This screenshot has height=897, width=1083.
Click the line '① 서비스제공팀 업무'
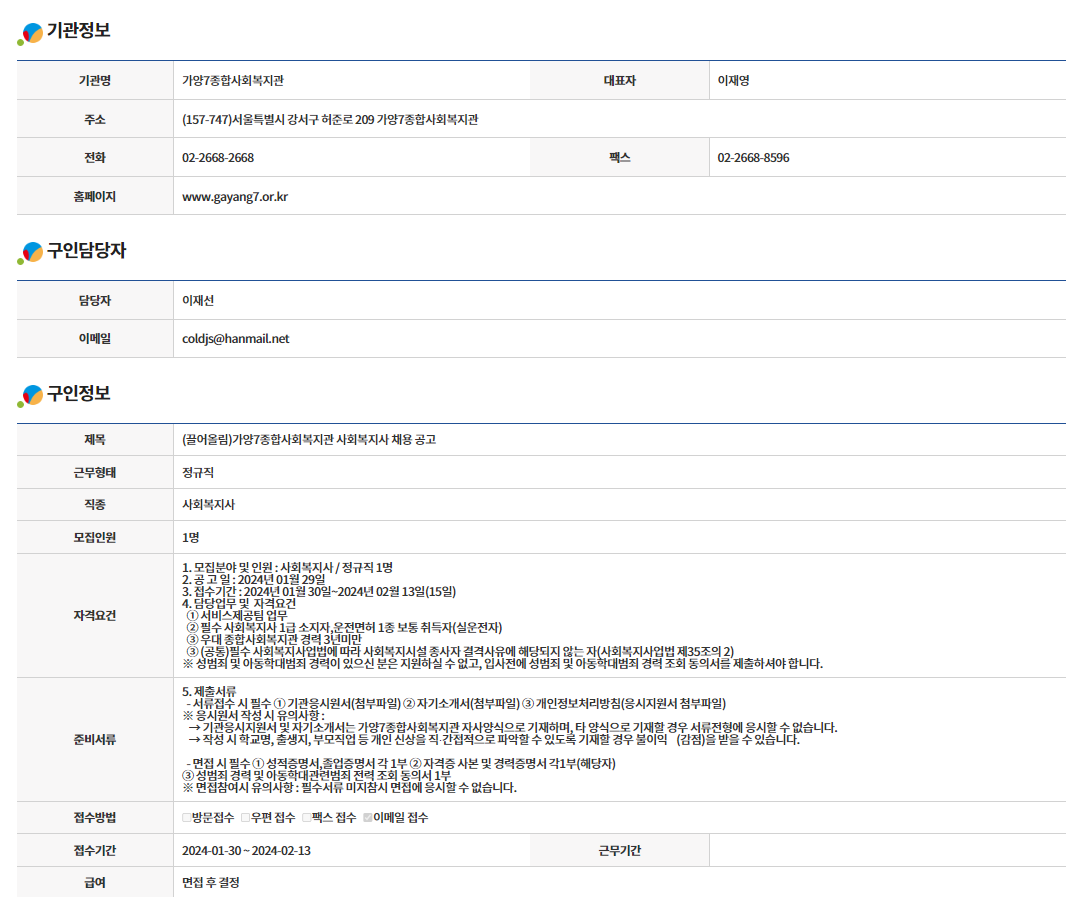point(237,615)
